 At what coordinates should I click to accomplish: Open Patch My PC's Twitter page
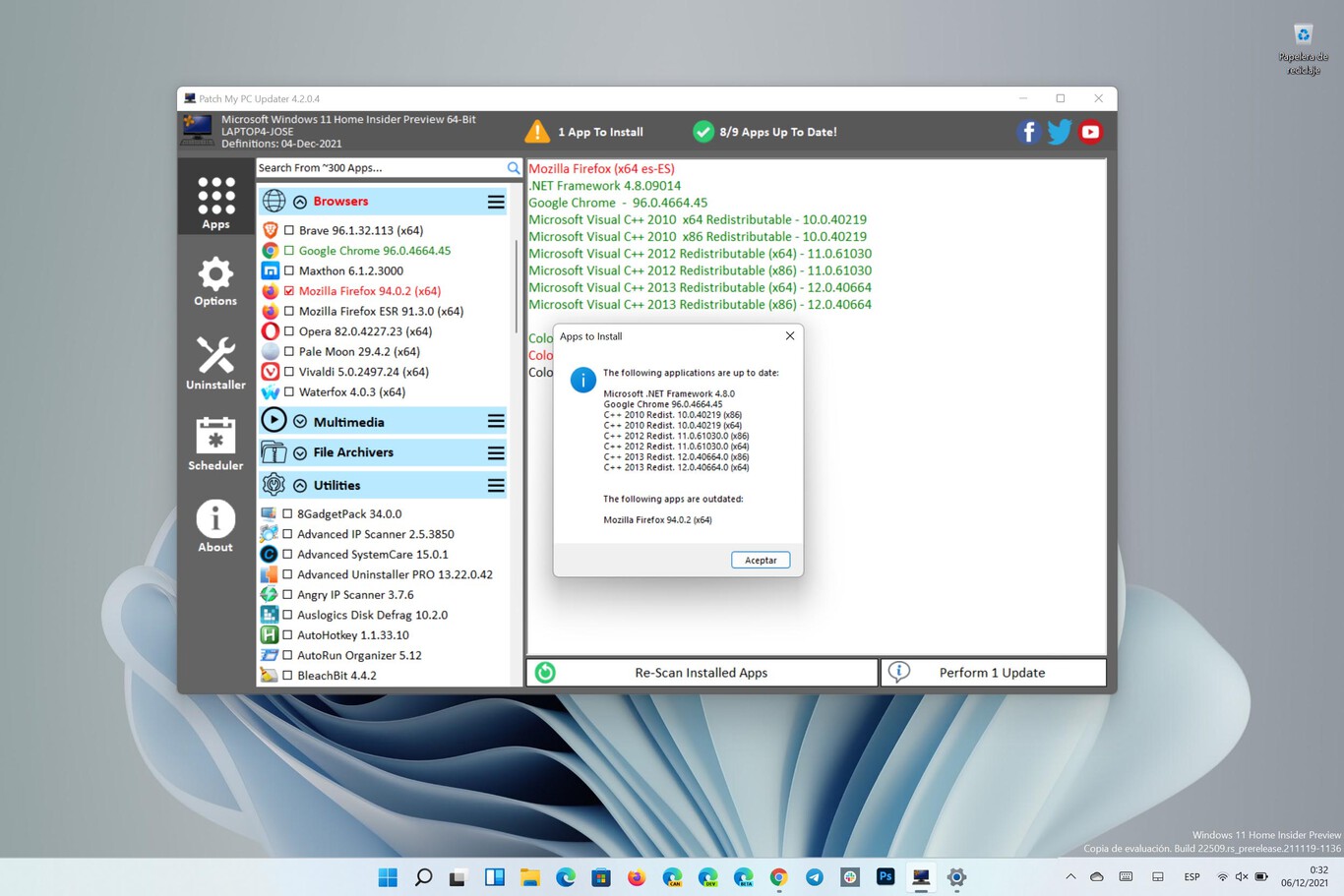1059,131
